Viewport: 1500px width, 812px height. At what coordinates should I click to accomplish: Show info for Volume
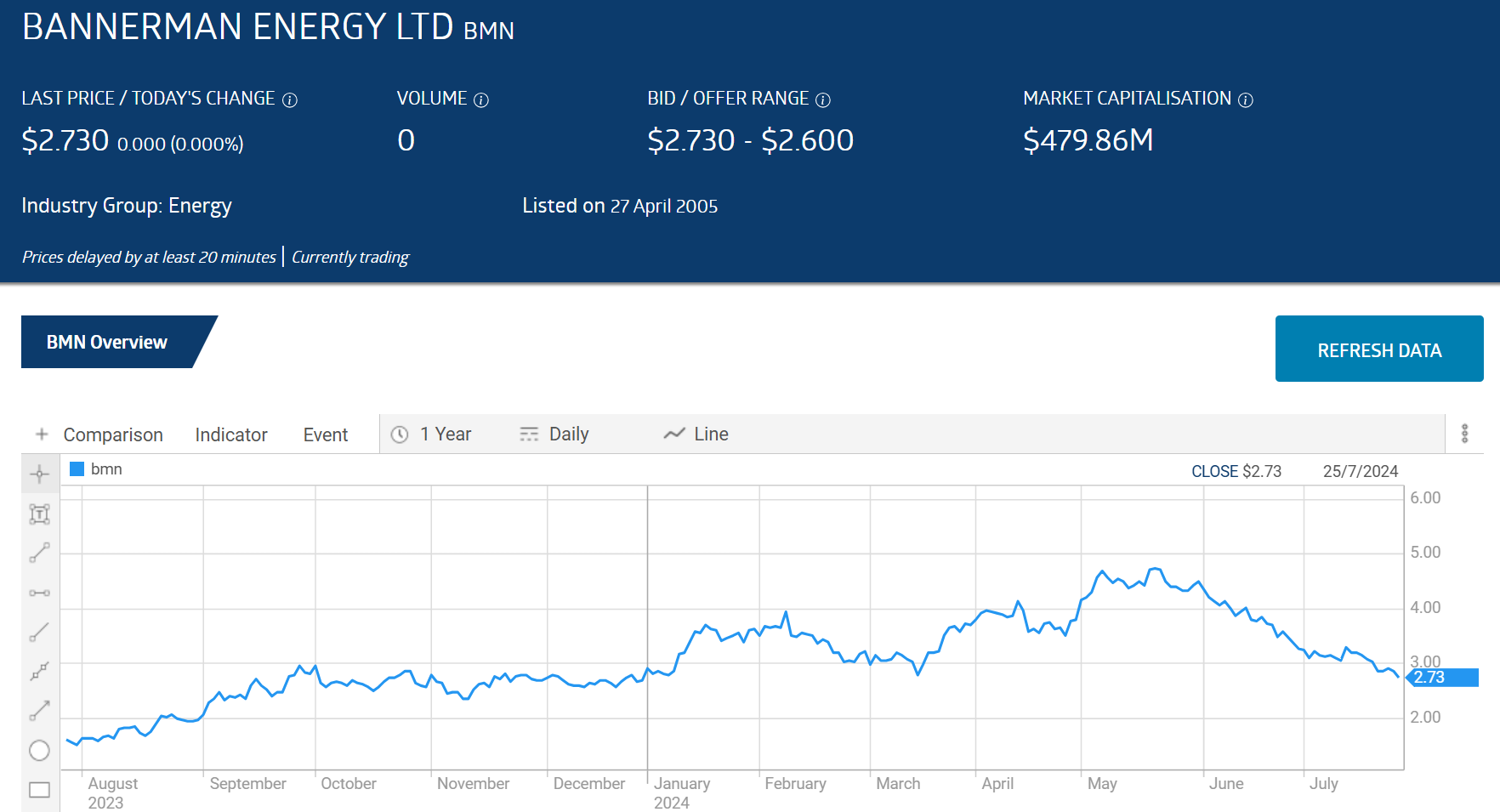click(481, 100)
